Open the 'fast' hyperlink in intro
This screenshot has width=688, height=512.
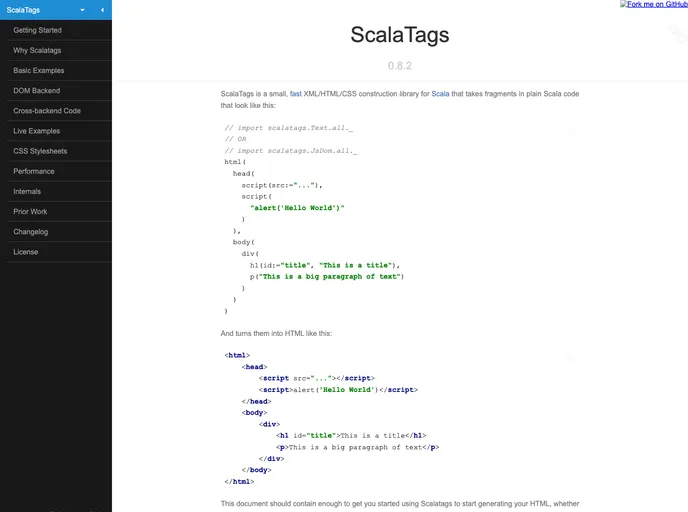(296, 94)
